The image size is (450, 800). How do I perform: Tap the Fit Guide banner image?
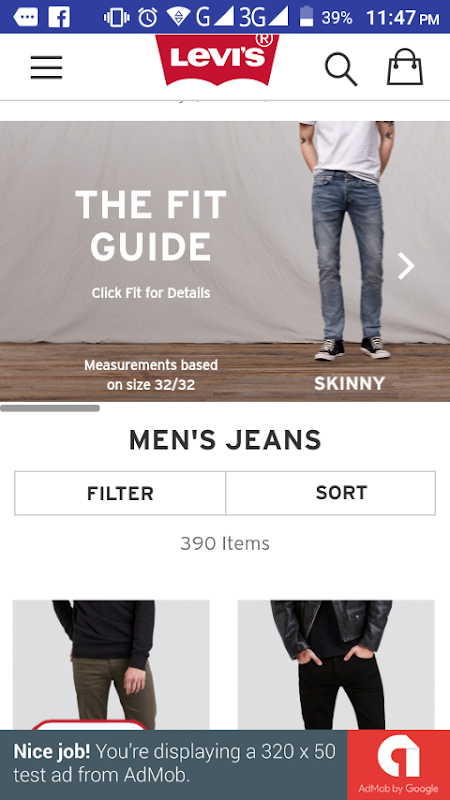225,261
